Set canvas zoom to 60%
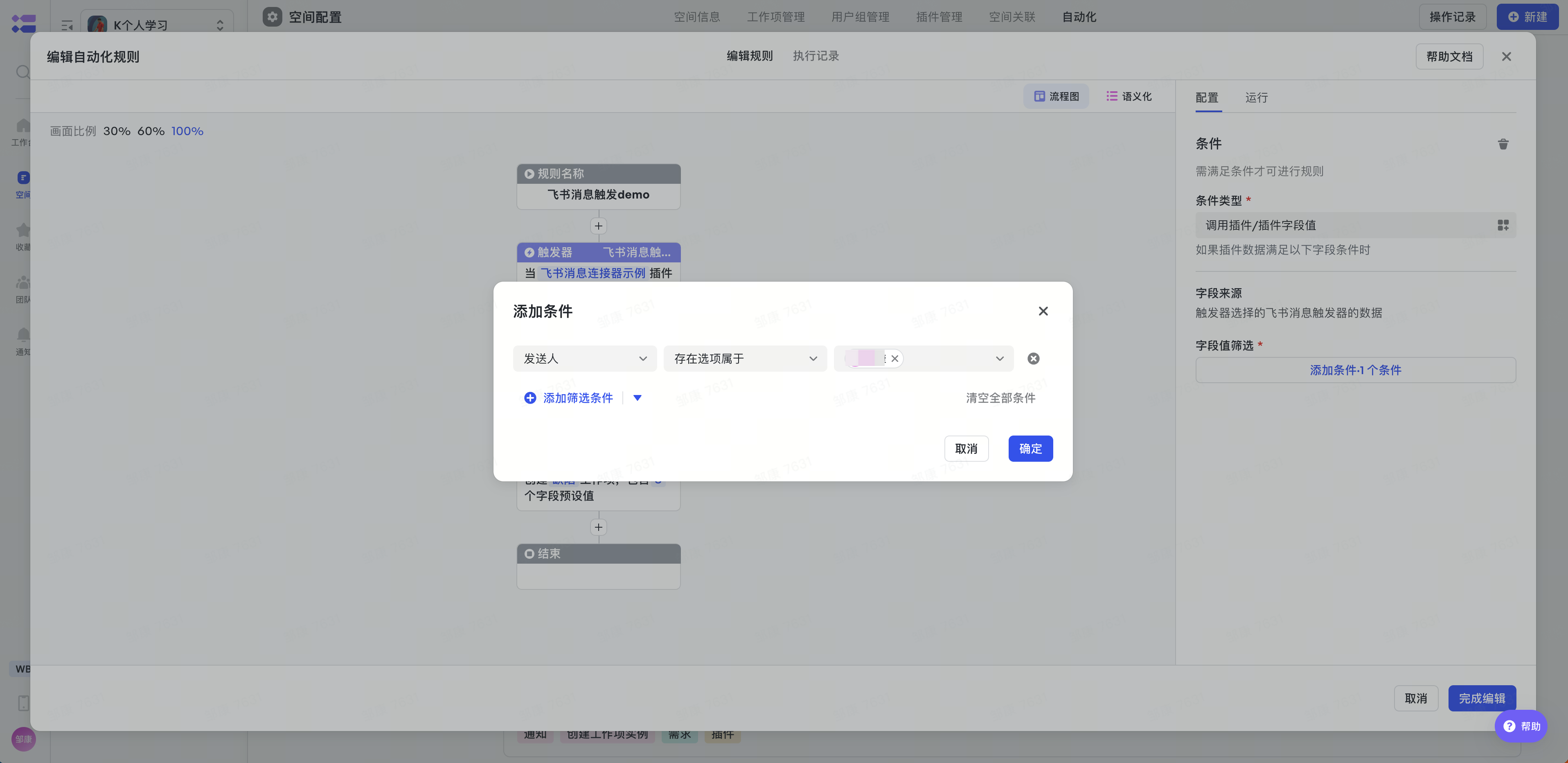The height and width of the screenshot is (763, 1568). 151,131
